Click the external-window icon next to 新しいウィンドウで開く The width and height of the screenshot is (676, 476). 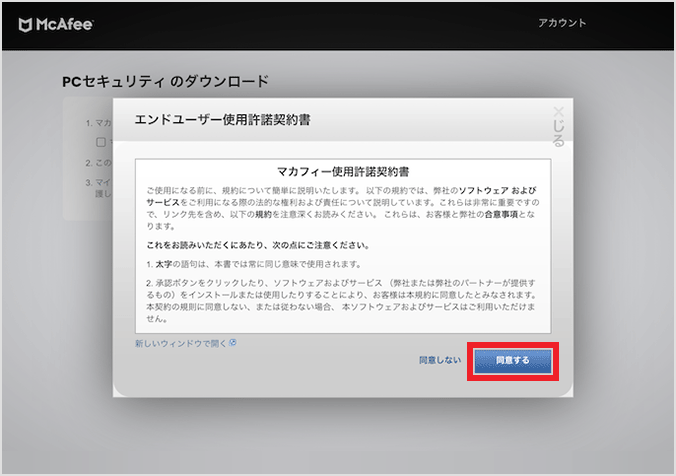[233, 342]
